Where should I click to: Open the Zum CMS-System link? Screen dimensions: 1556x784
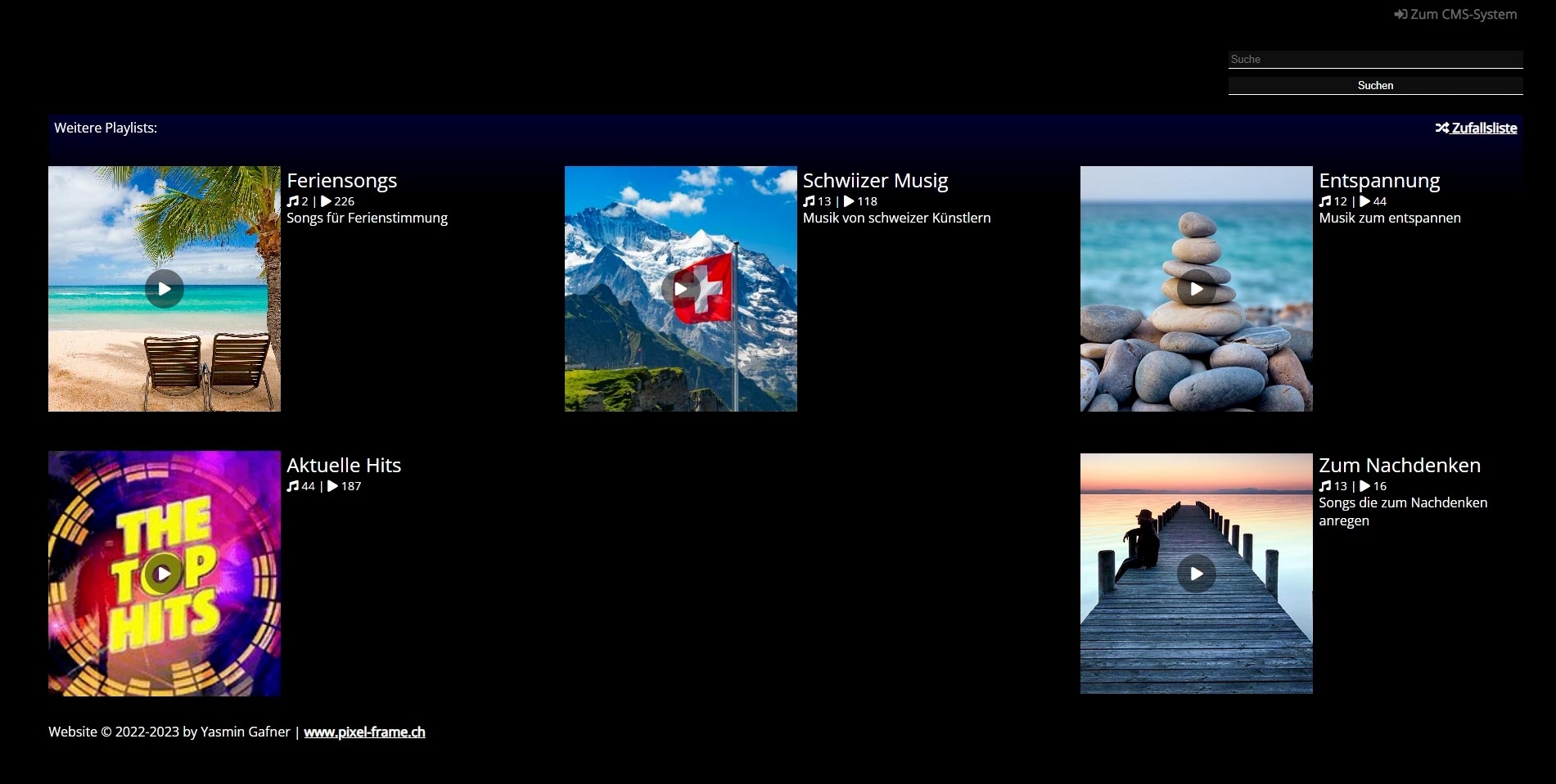pos(1463,15)
